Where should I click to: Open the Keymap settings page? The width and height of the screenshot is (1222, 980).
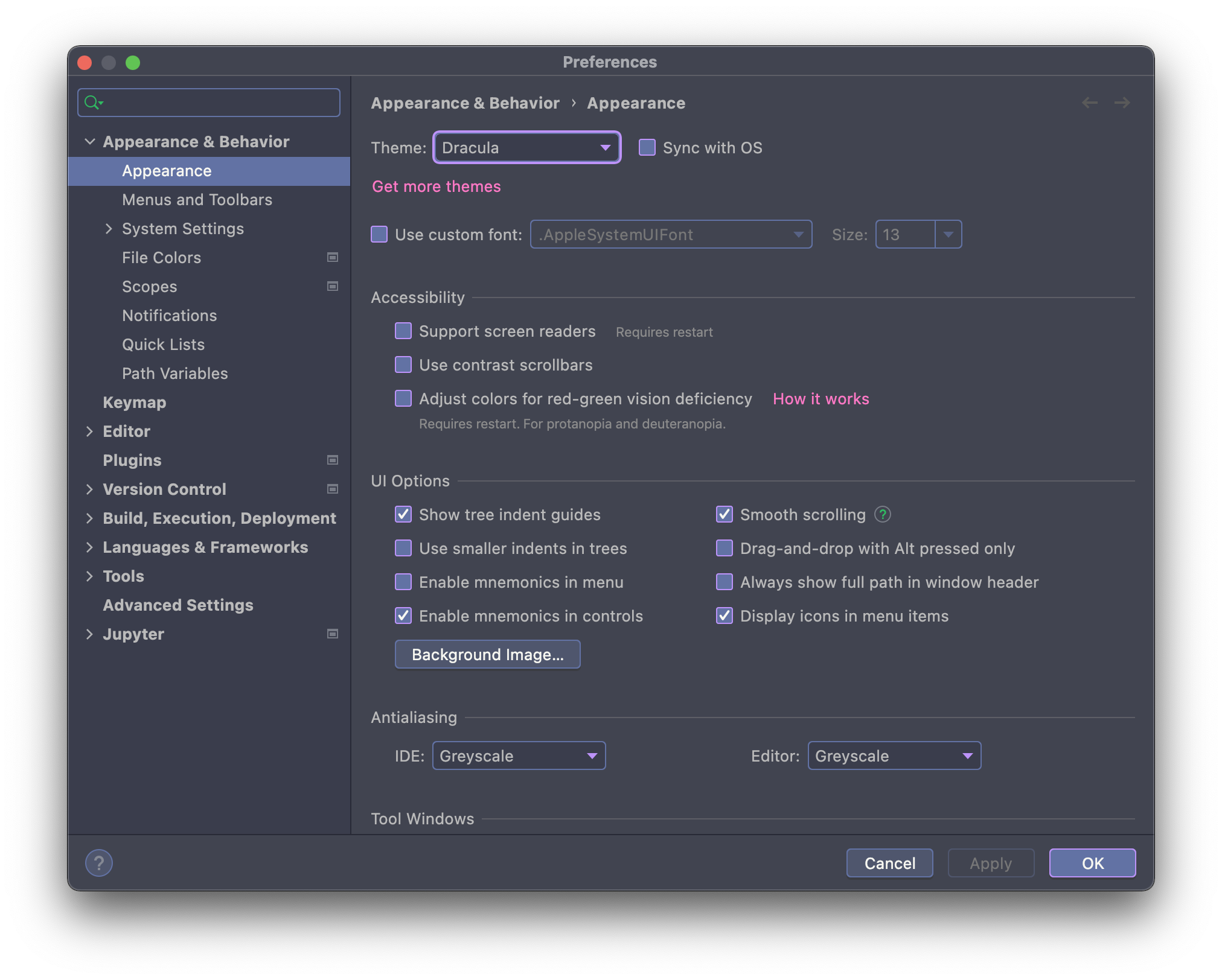(x=134, y=402)
